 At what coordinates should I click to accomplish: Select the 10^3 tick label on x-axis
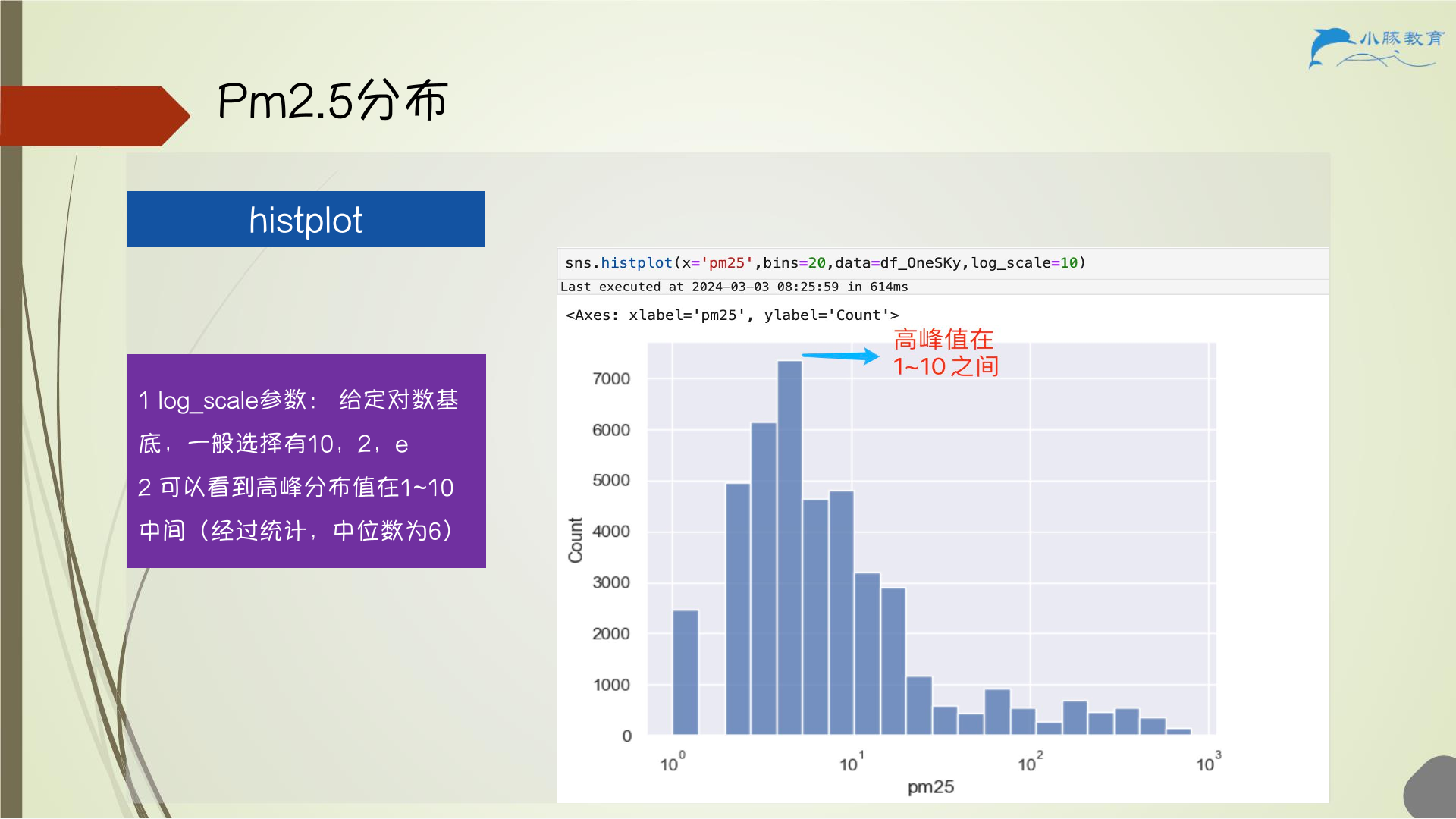pyautogui.click(x=1209, y=762)
